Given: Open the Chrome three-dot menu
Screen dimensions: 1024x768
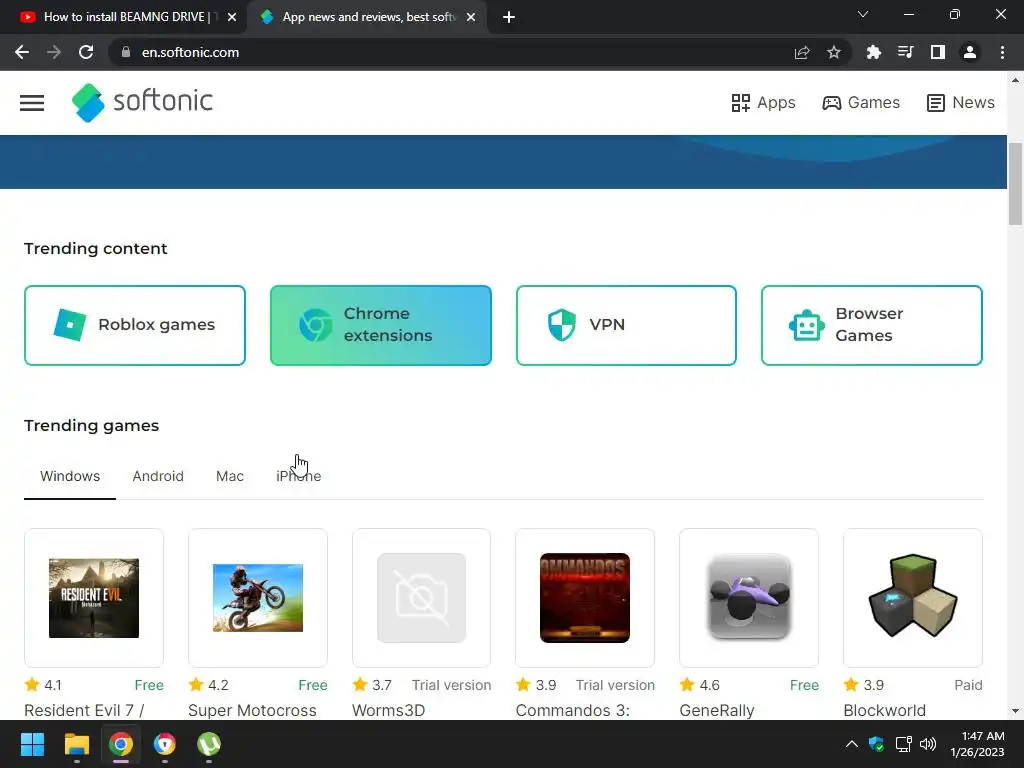Looking at the screenshot, I should click(x=1002, y=52).
